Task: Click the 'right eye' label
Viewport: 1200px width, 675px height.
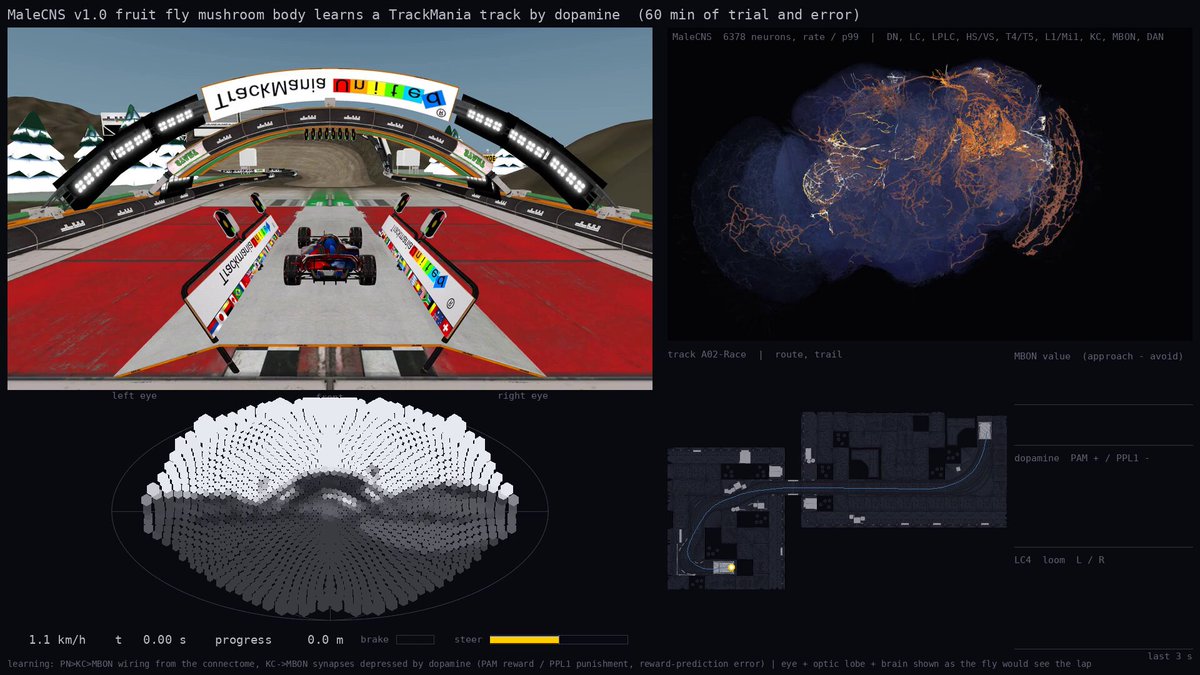Action: click(524, 396)
